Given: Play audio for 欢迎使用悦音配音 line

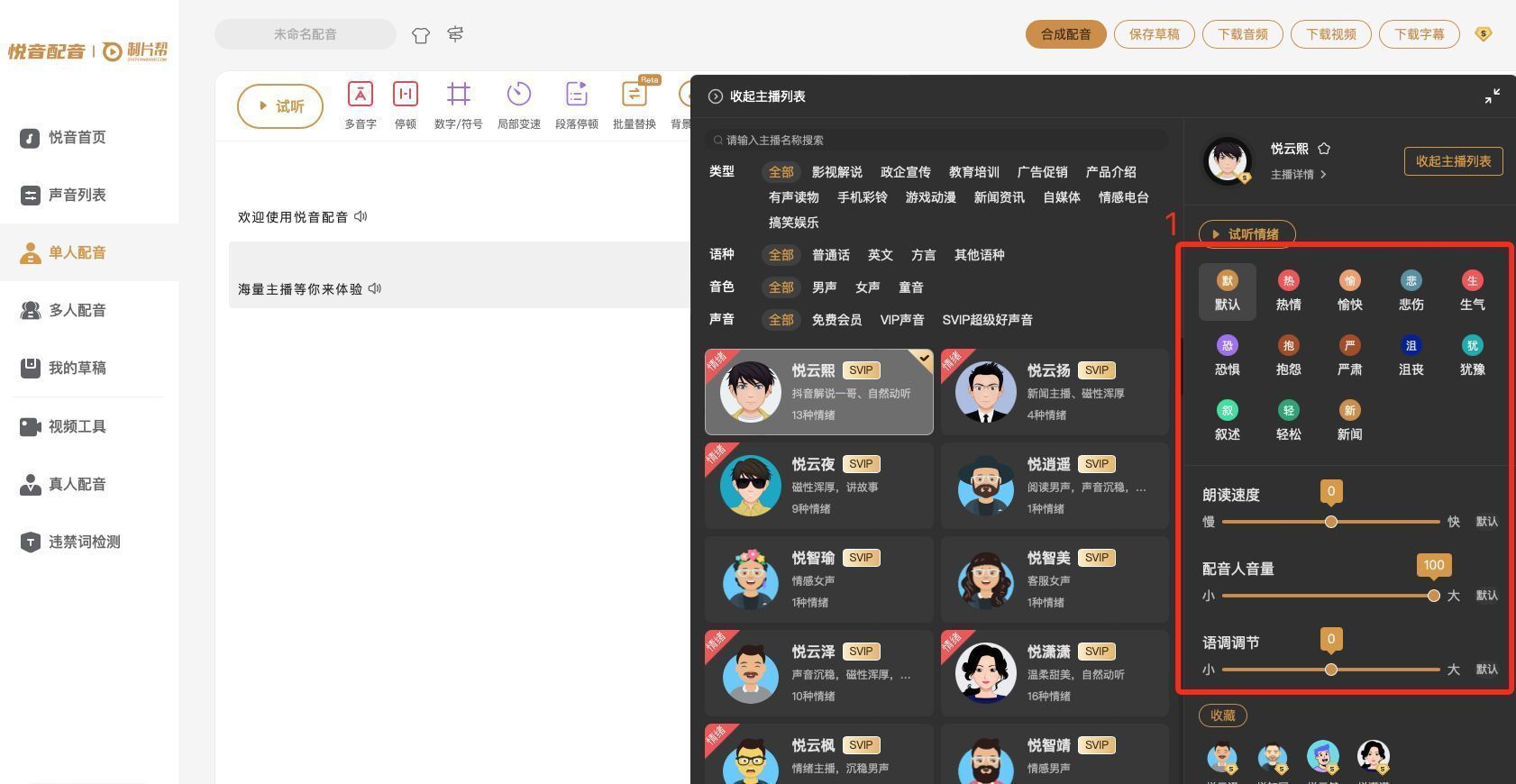Looking at the screenshot, I should [x=361, y=216].
